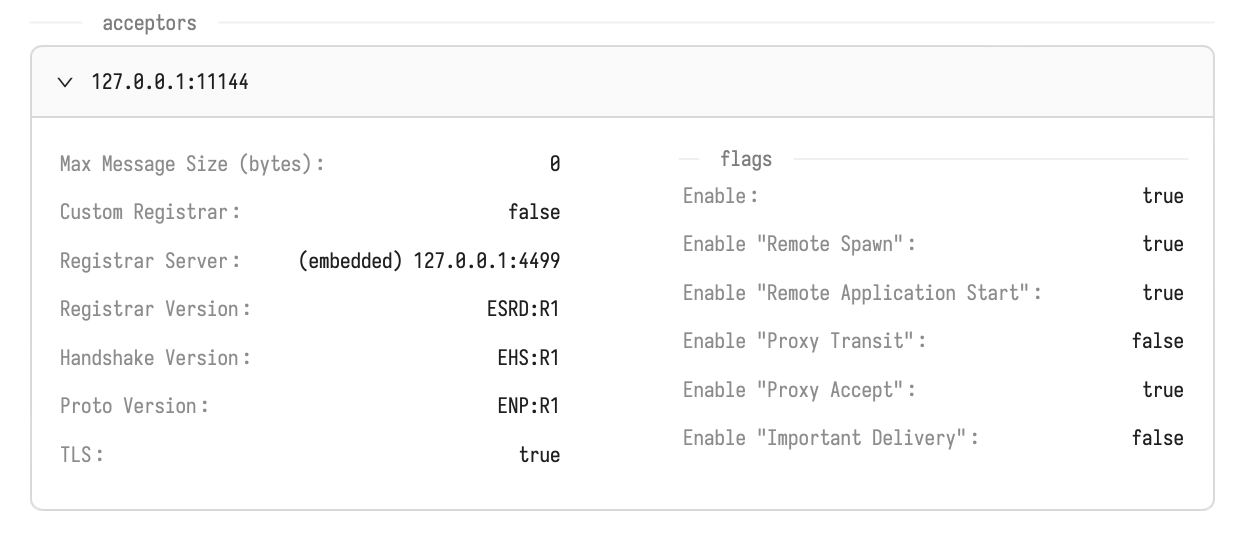Select the embedded Registrar Server address

point(429,261)
